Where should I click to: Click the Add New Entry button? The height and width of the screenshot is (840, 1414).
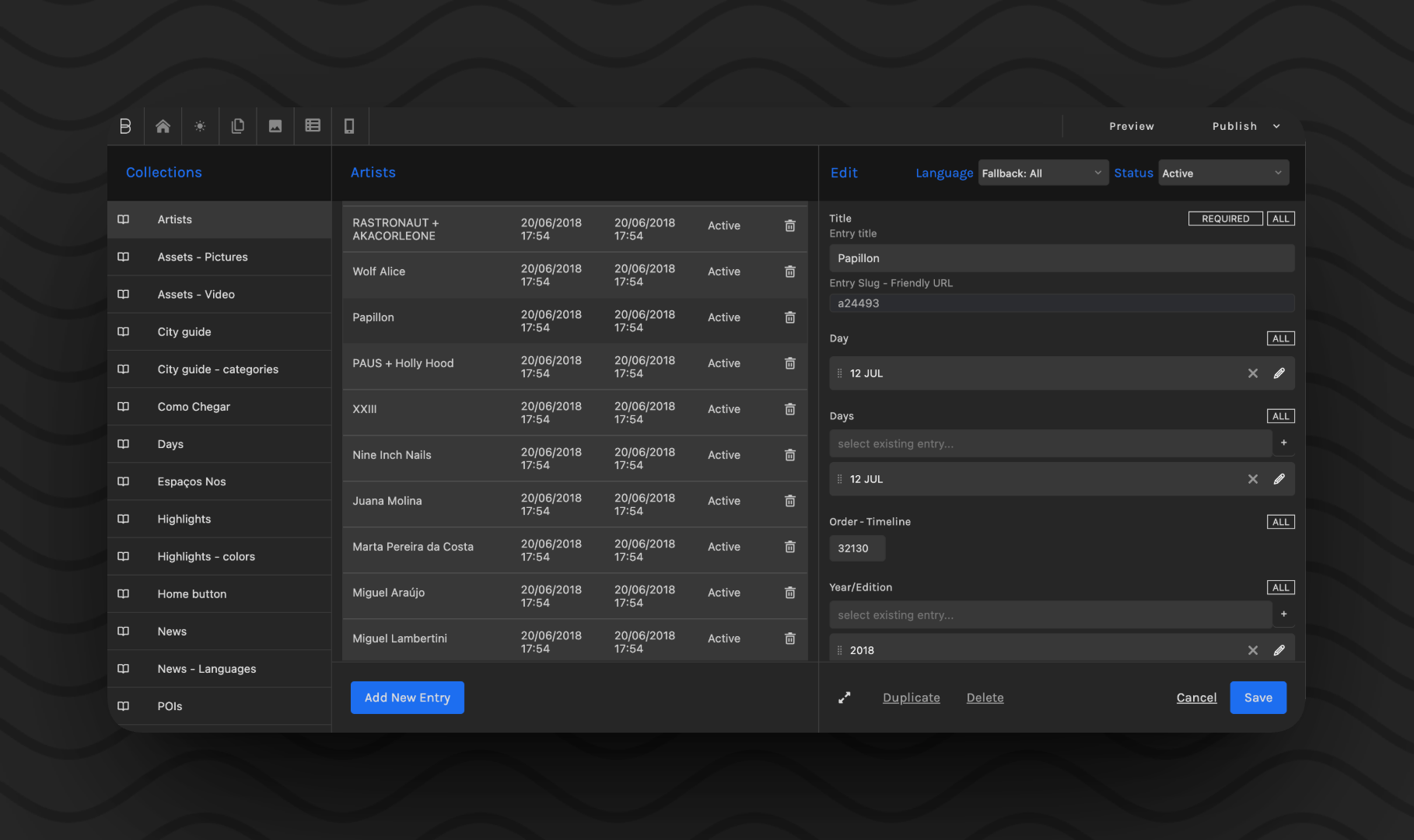407,698
